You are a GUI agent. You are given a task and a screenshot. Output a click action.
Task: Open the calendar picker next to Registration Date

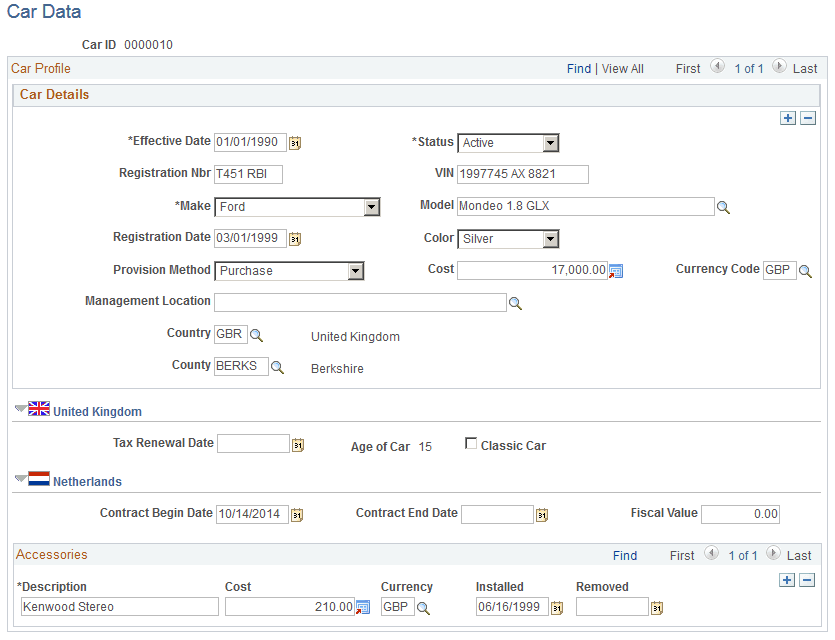click(x=294, y=238)
